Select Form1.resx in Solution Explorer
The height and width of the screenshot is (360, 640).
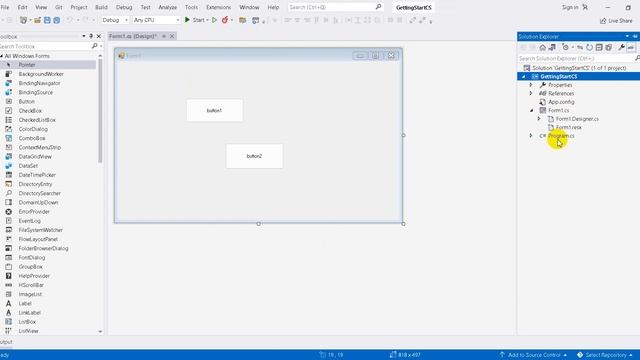pyautogui.click(x=569, y=127)
